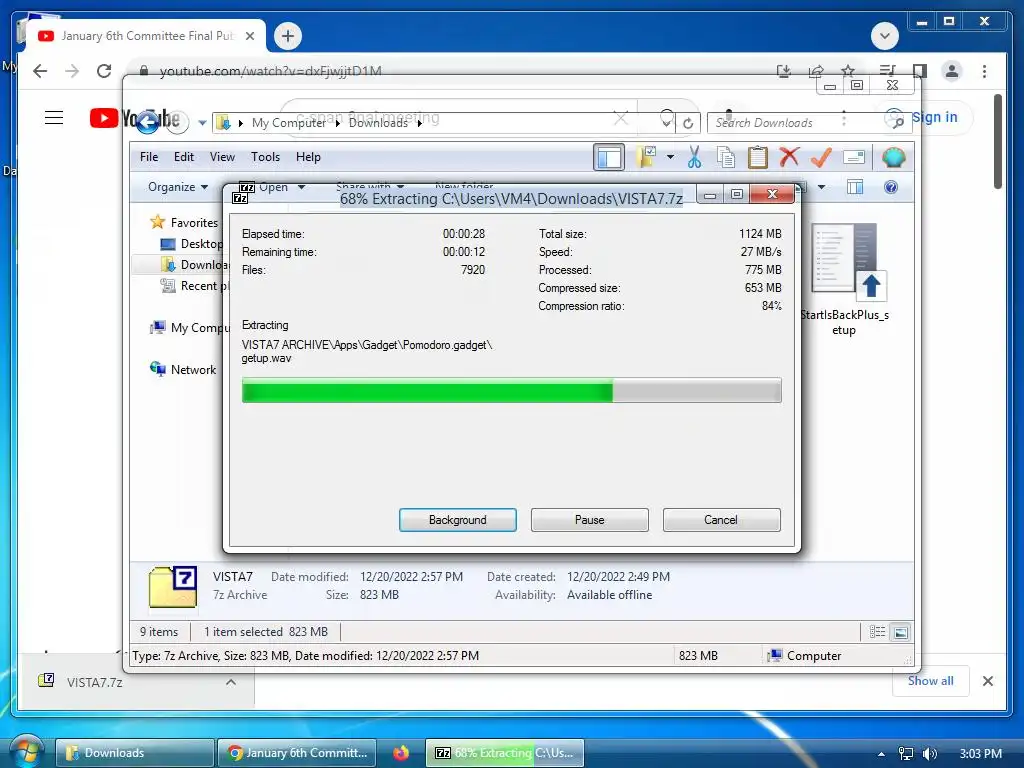This screenshot has width=1024, height=768.
Task: Click My Computer in address breadcrumb
Action: [289, 123]
